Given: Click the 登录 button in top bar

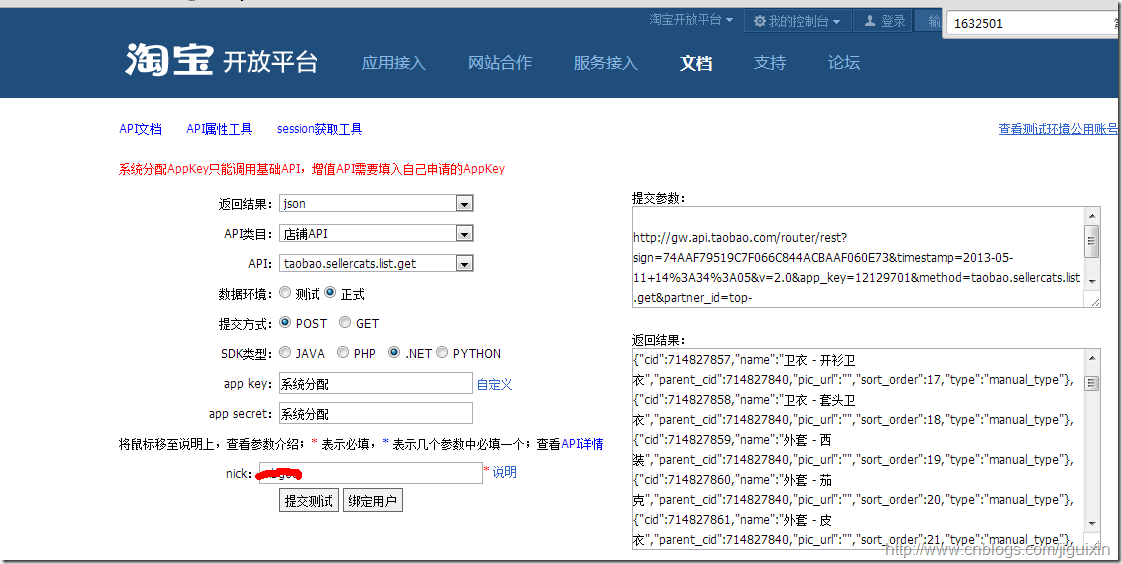Looking at the screenshot, I should click(885, 21).
